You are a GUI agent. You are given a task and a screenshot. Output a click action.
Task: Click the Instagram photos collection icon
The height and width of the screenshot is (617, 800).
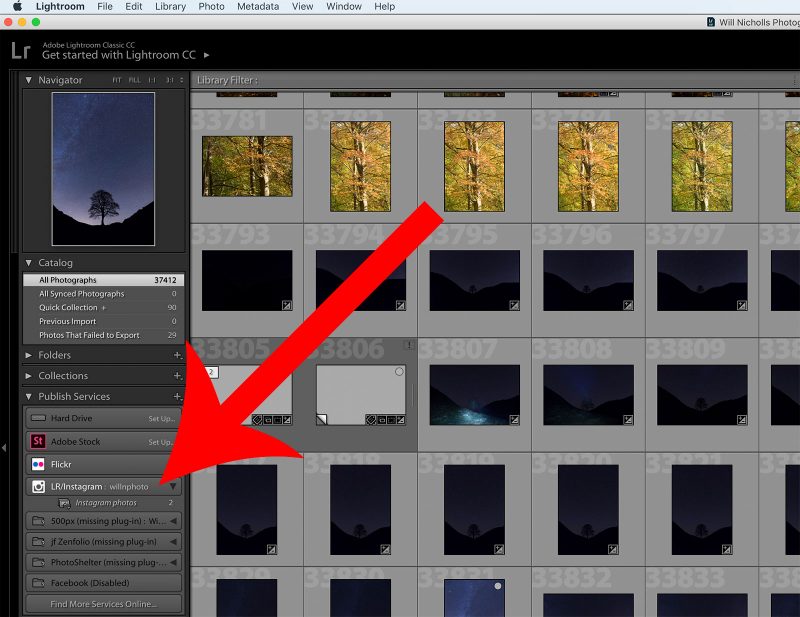64,503
